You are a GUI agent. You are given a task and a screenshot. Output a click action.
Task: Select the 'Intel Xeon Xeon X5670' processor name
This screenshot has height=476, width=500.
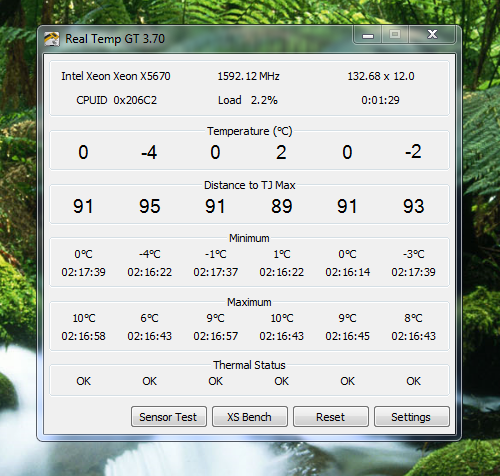[116, 76]
